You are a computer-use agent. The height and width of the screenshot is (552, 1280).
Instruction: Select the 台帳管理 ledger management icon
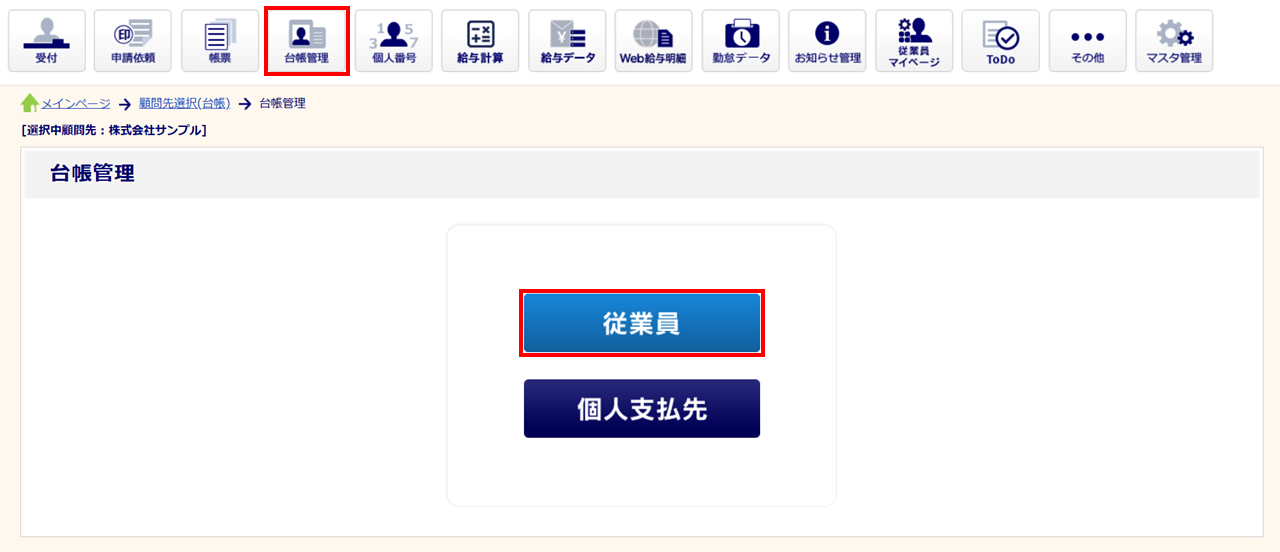307,41
